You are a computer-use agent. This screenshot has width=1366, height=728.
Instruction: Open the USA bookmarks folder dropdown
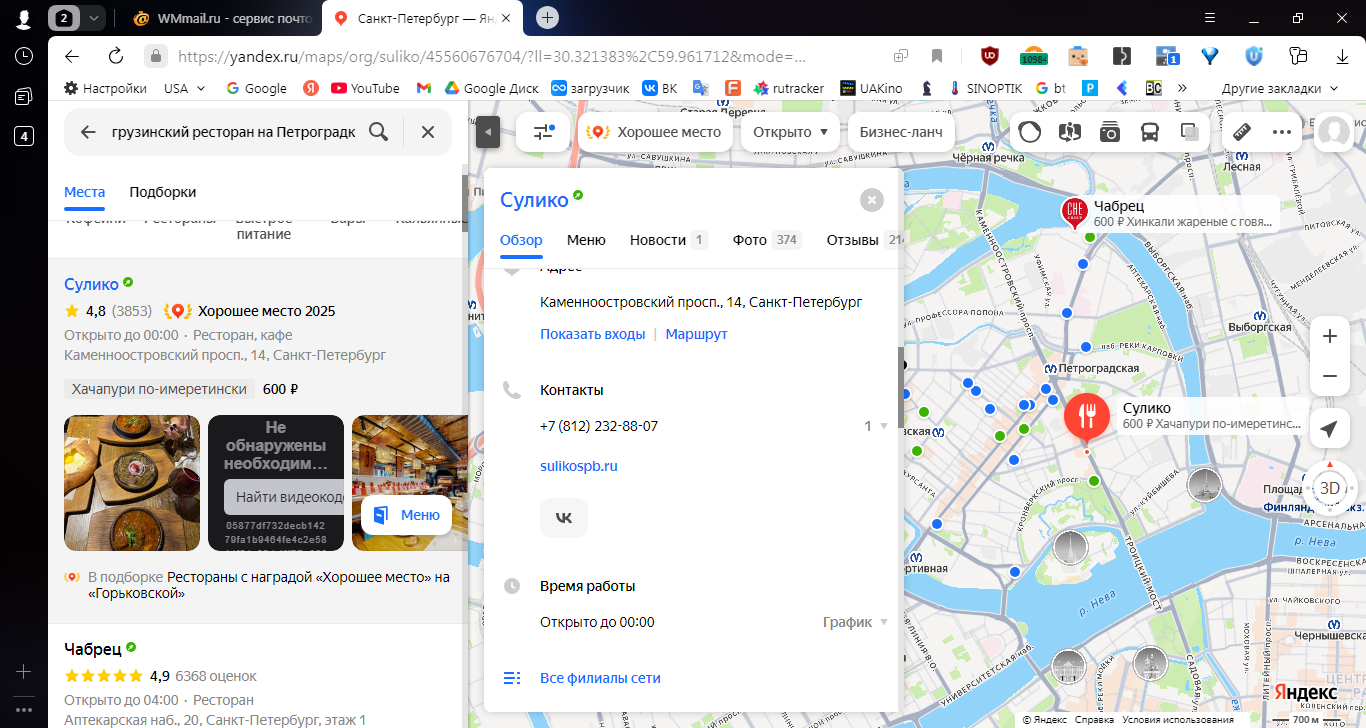[185, 88]
